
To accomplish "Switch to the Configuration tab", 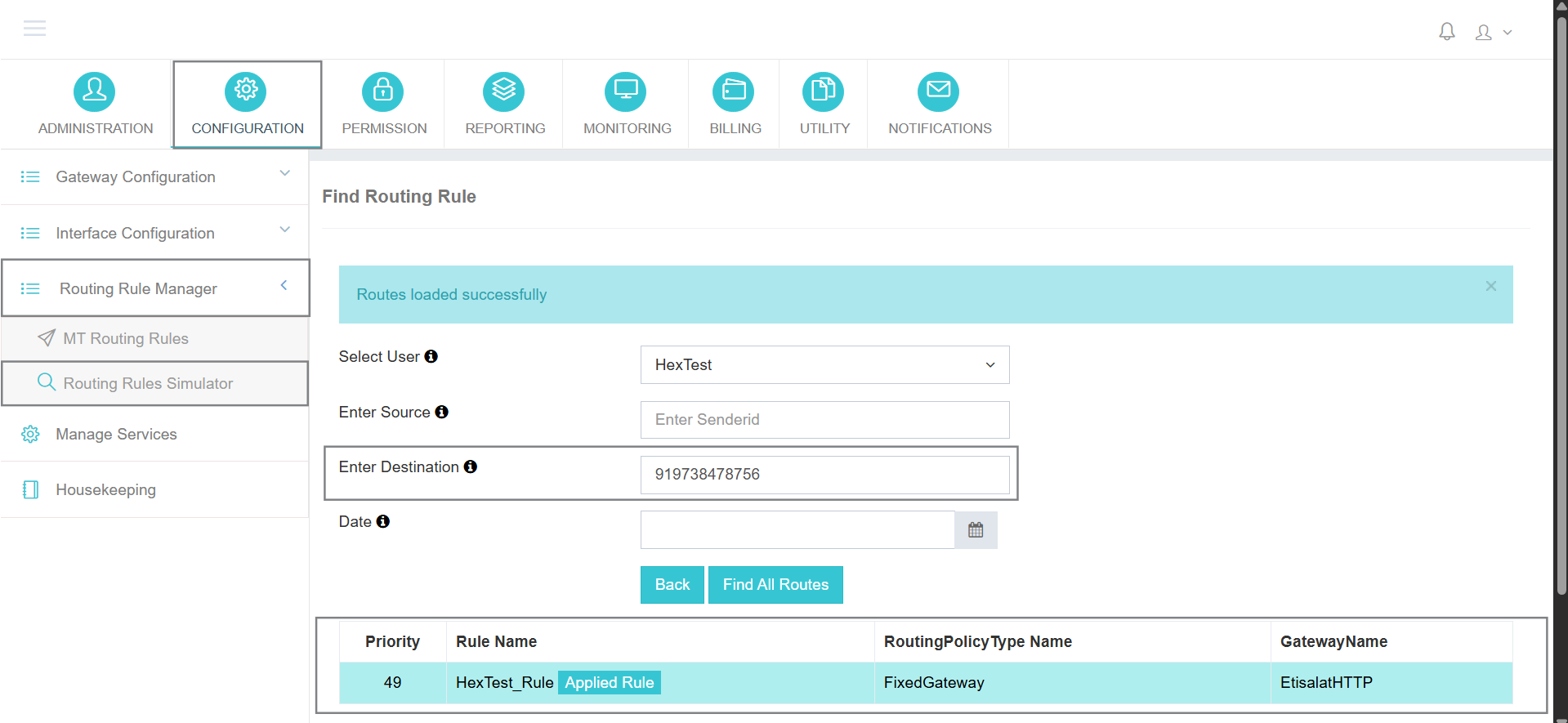I will [247, 105].
